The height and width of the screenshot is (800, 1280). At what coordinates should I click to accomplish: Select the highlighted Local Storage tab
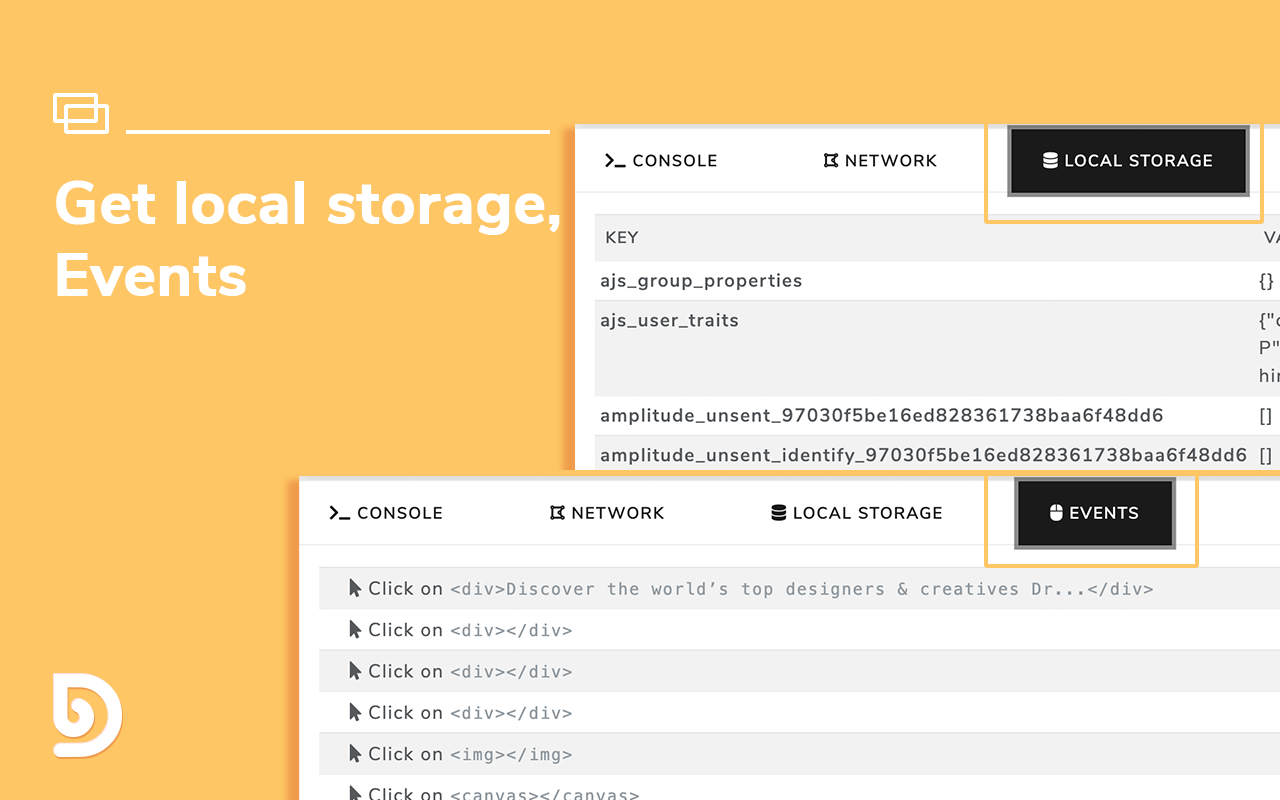click(1127, 161)
